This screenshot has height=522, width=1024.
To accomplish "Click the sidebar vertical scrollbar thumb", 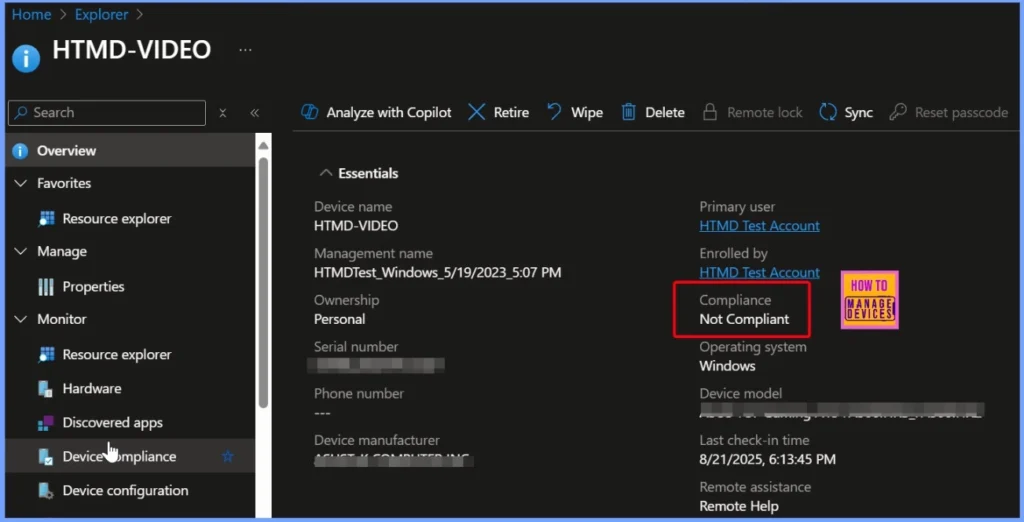I will pyautogui.click(x=263, y=282).
